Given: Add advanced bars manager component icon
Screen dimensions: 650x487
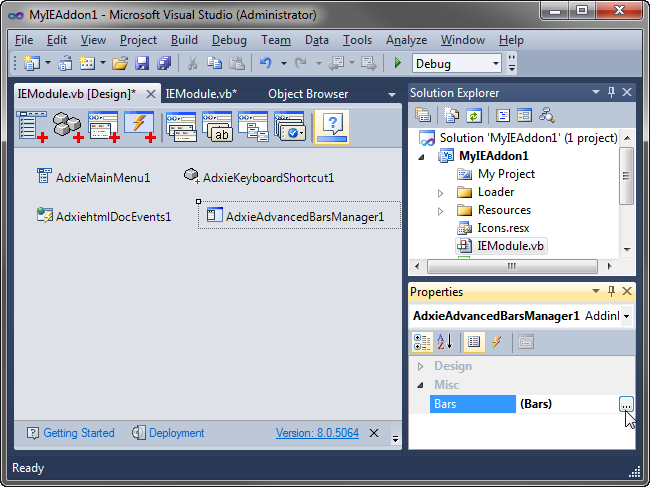Looking at the screenshot, I should (x=104, y=127).
